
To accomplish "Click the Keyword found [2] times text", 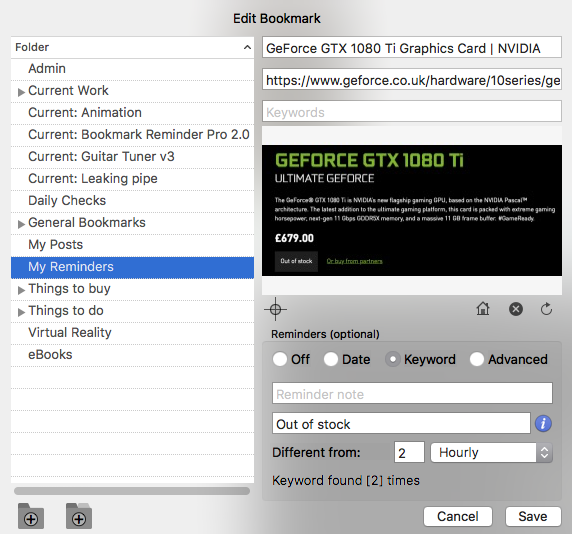I will [x=346, y=480].
